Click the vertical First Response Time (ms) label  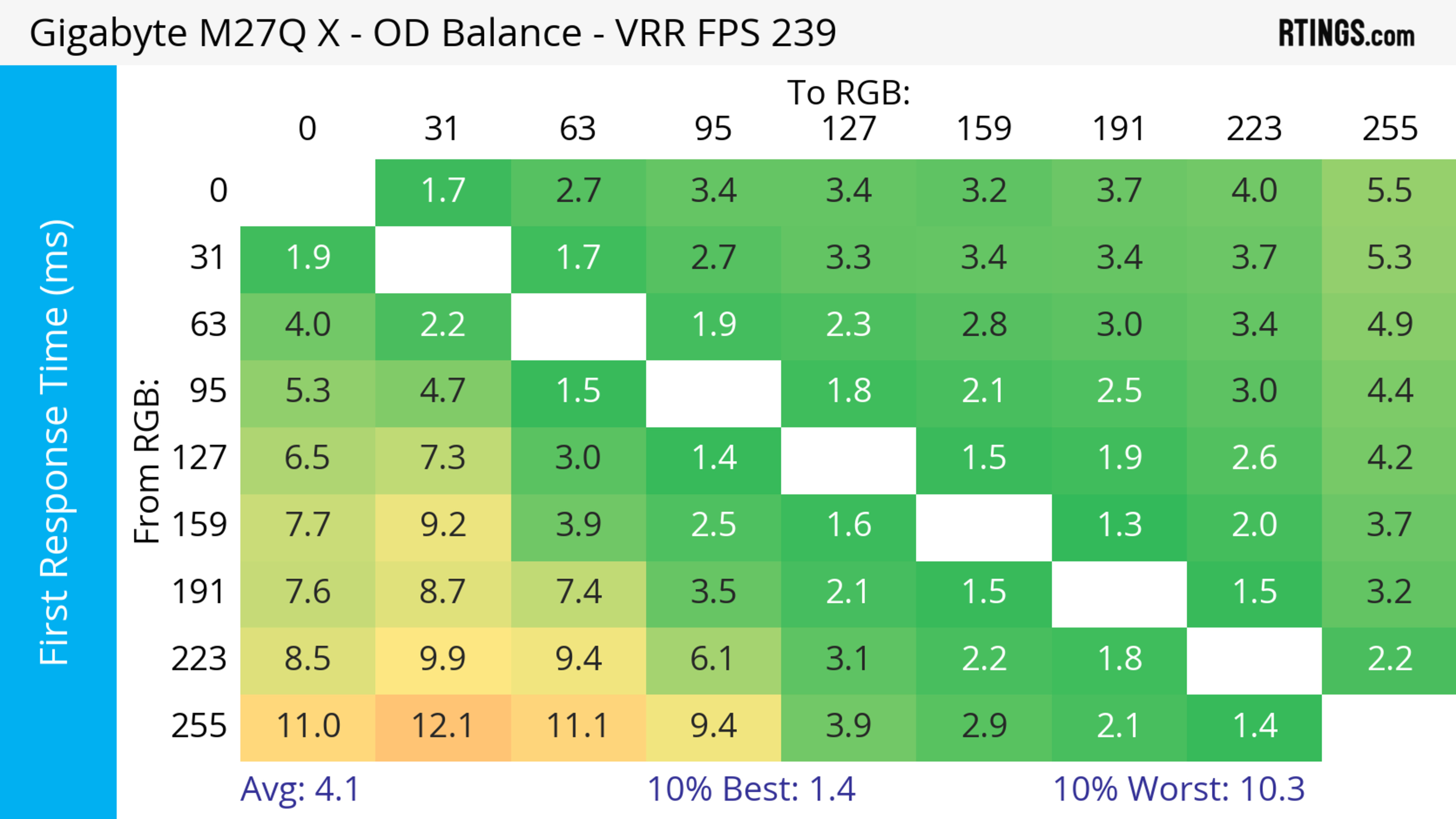coord(55,442)
